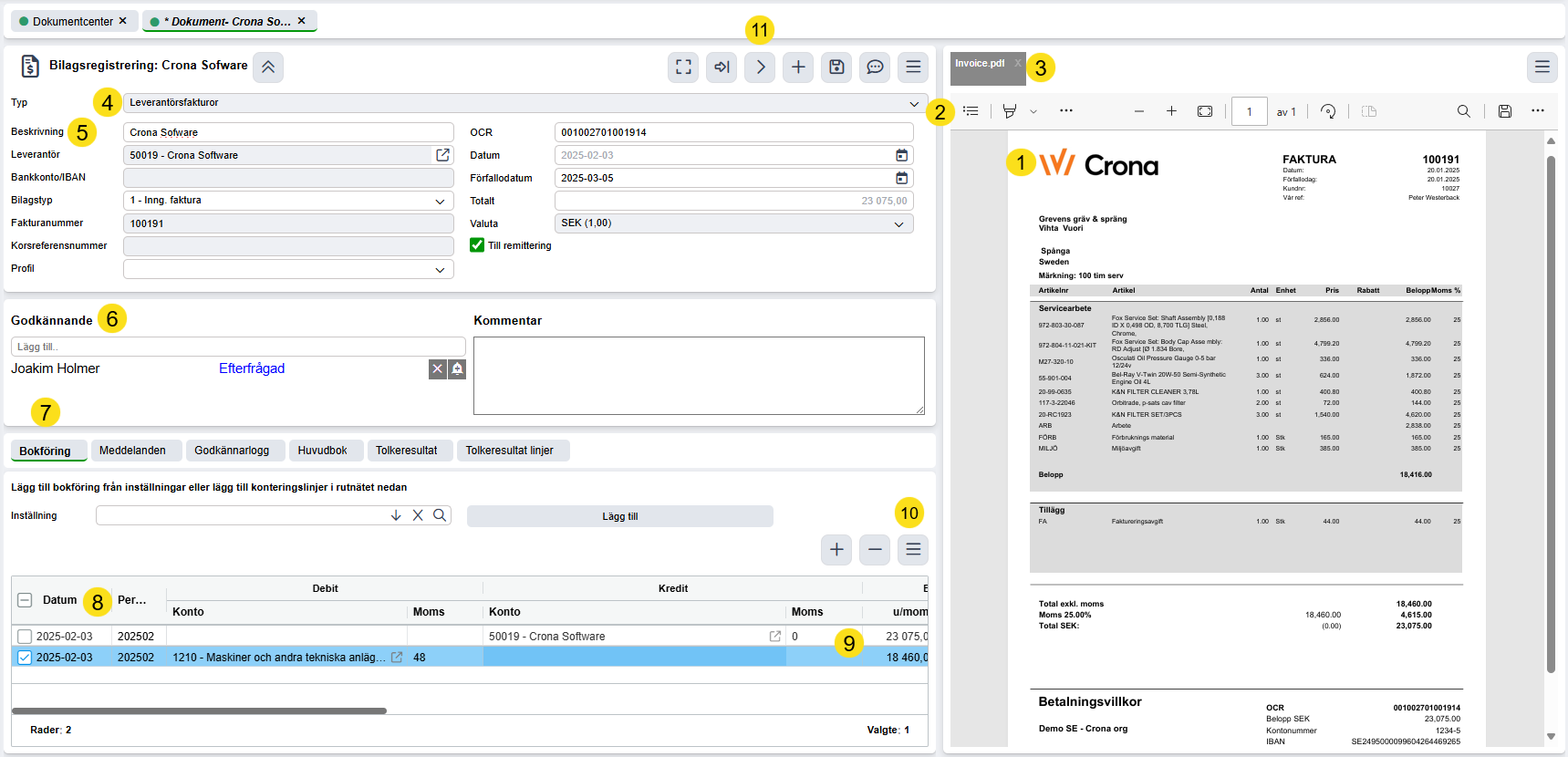This screenshot has width=1568, height=757.
Task: Remove approver Joakim Holmer
Action: point(438,368)
